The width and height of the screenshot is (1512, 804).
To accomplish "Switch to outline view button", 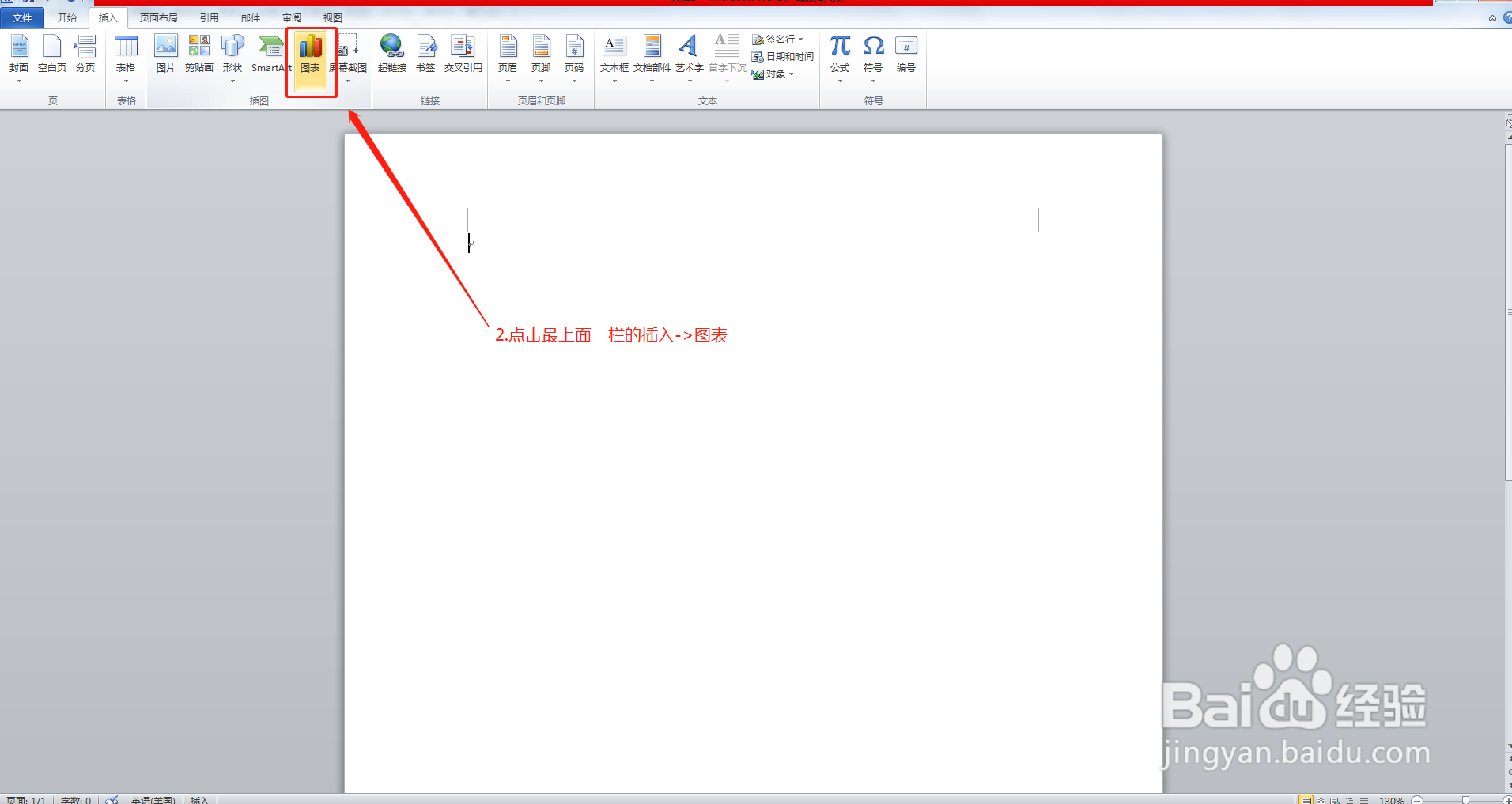I will coord(1349,800).
